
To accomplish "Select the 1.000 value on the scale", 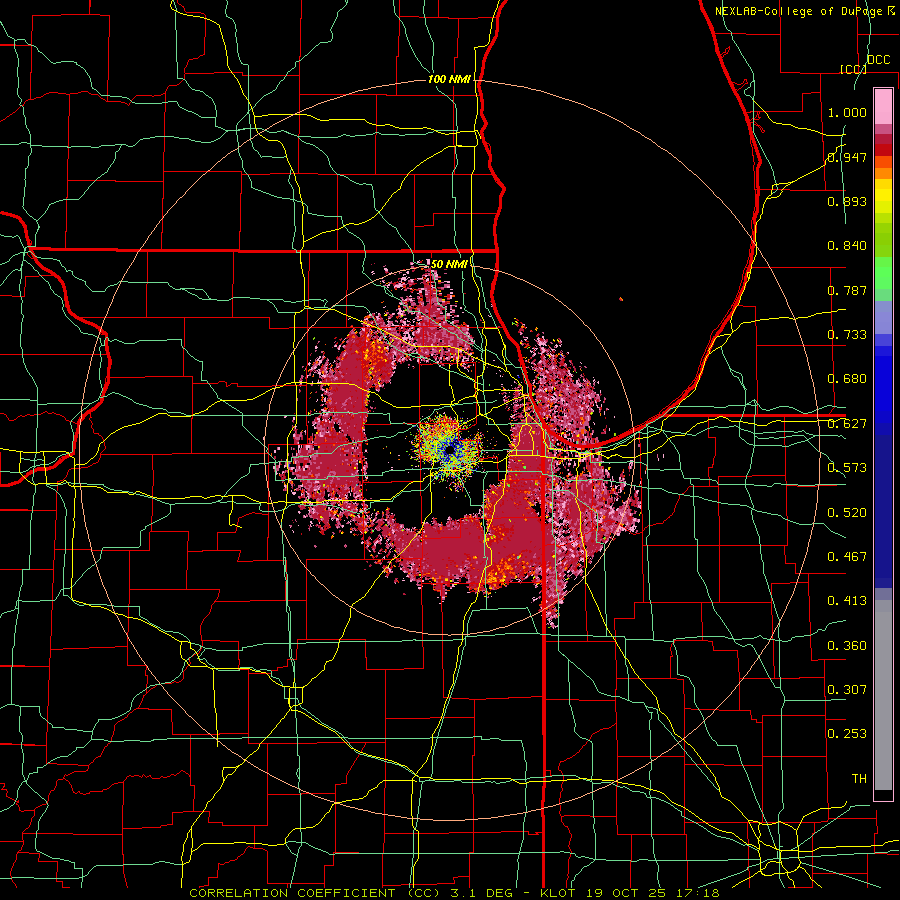I will (847, 112).
